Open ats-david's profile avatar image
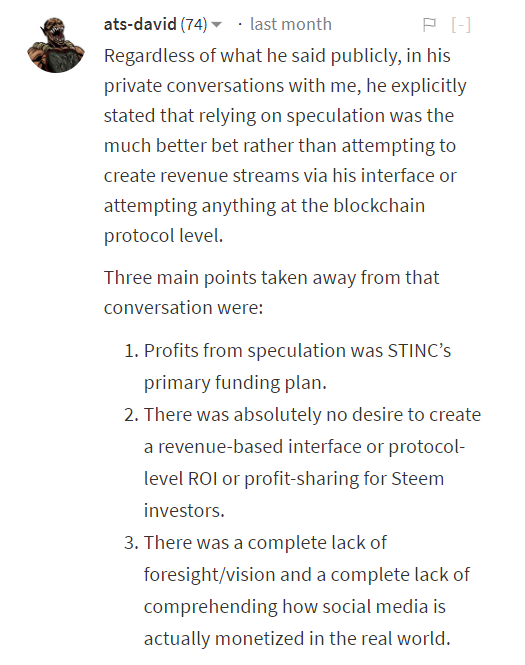This screenshot has width=525, height=665. (56, 45)
